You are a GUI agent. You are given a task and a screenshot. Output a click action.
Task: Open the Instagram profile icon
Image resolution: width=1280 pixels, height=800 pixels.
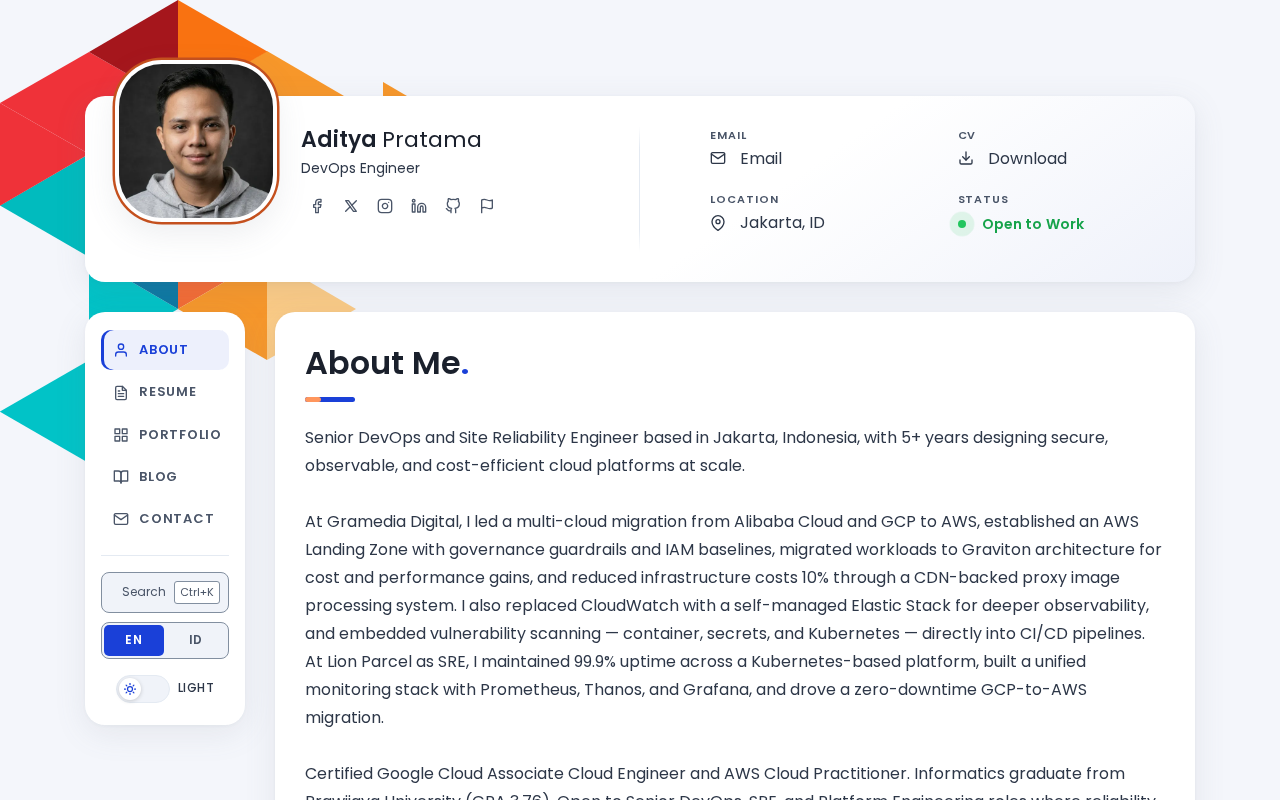coord(385,206)
